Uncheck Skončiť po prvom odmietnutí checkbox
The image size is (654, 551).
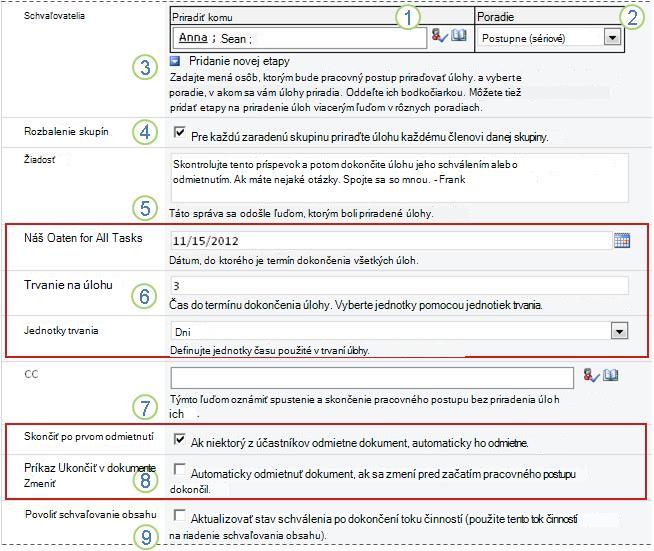coord(179,439)
